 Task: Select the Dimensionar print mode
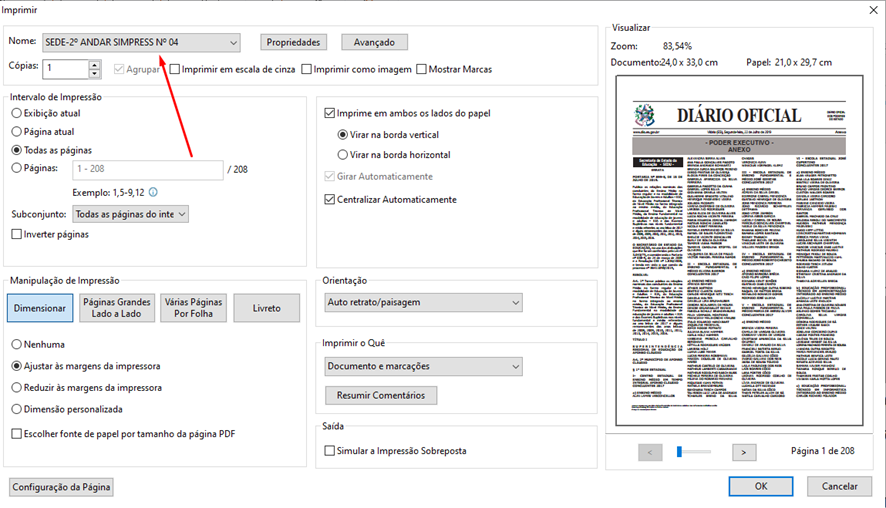(x=40, y=308)
